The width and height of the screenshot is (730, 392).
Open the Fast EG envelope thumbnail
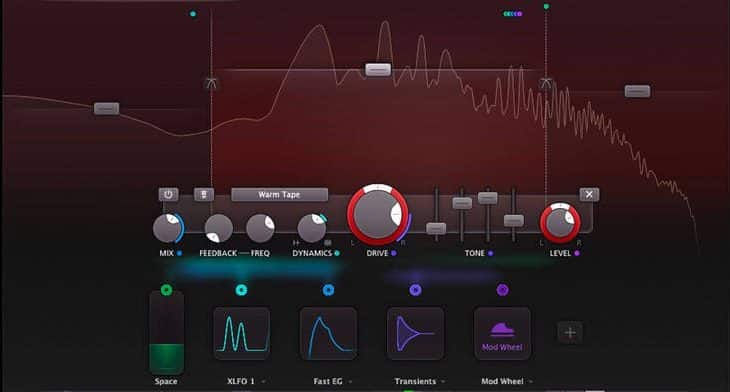tap(328, 333)
